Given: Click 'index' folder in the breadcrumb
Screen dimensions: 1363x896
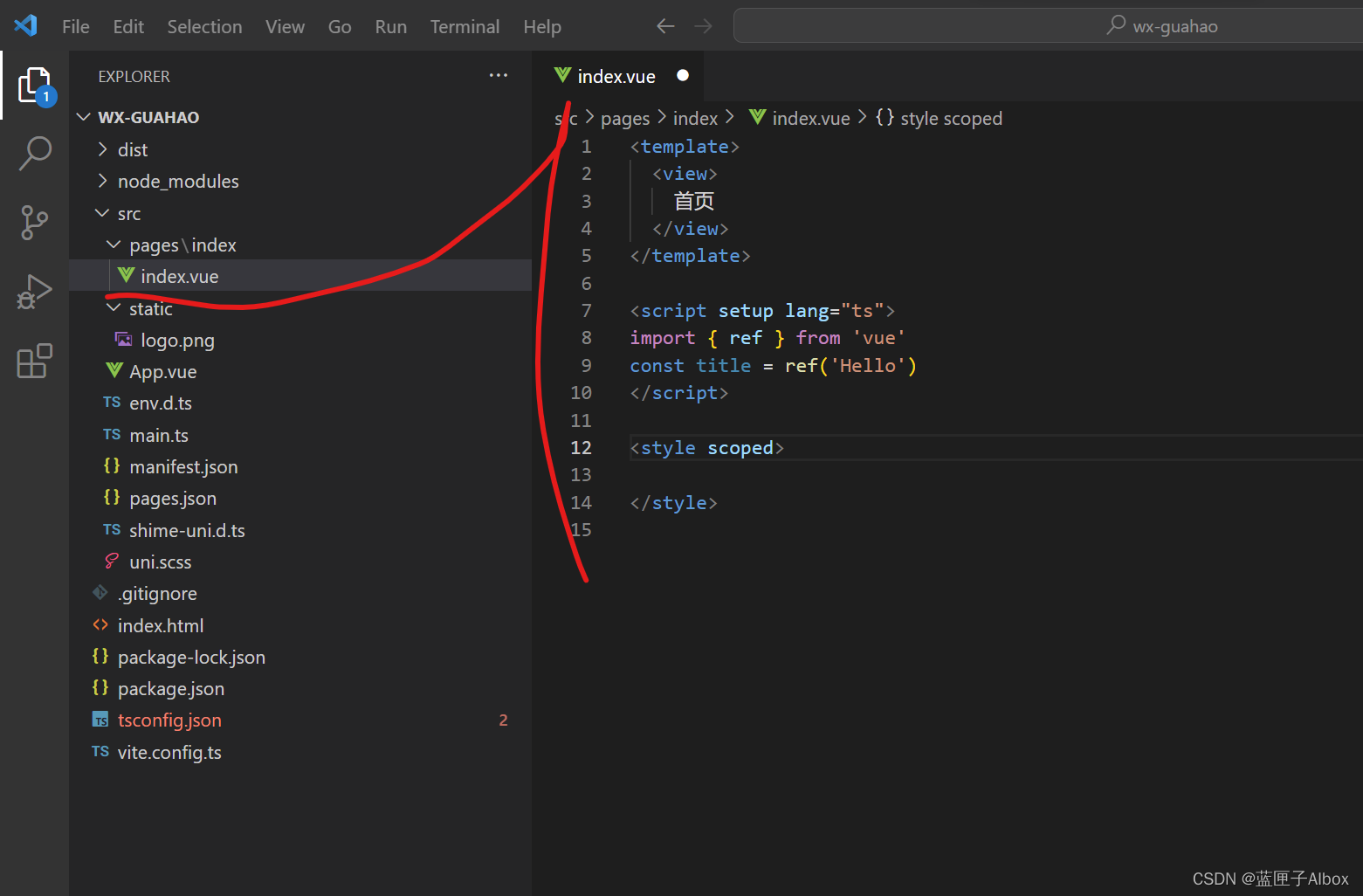Looking at the screenshot, I should [x=695, y=118].
